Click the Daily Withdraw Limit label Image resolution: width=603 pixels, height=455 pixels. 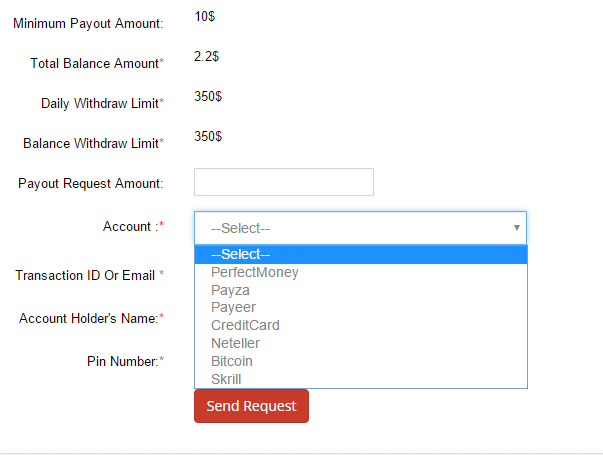point(102,103)
